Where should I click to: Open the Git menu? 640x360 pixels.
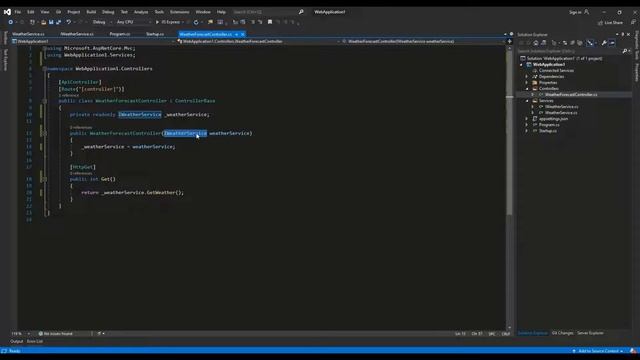(58, 12)
